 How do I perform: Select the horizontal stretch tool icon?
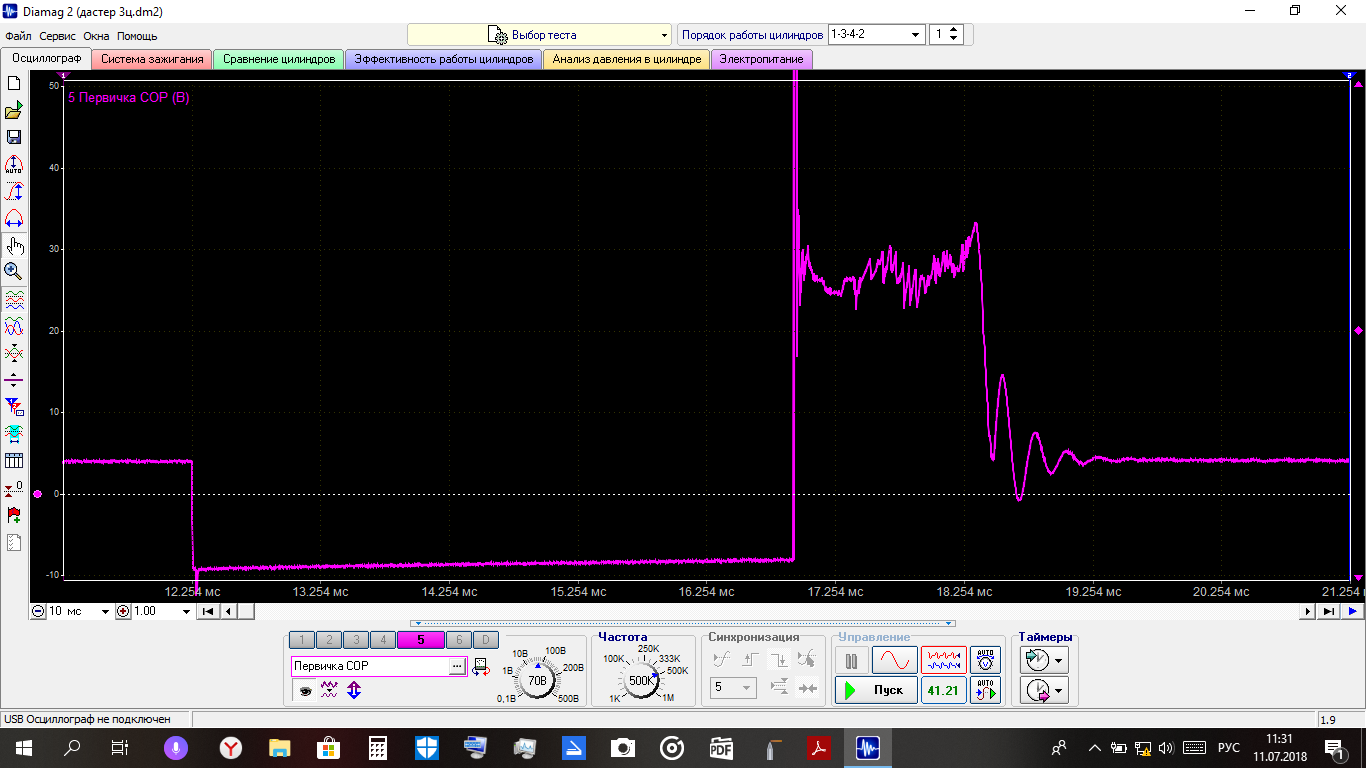coord(14,218)
